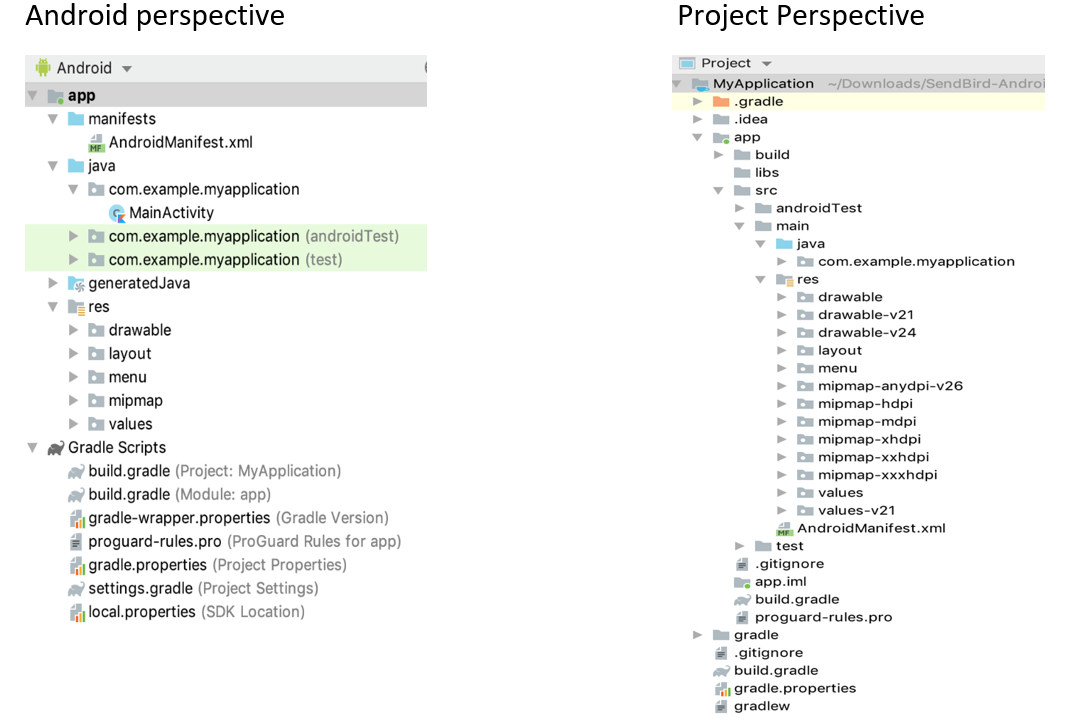Expand com.example.myapplication (androidTest) package

click(x=73, y=237)
